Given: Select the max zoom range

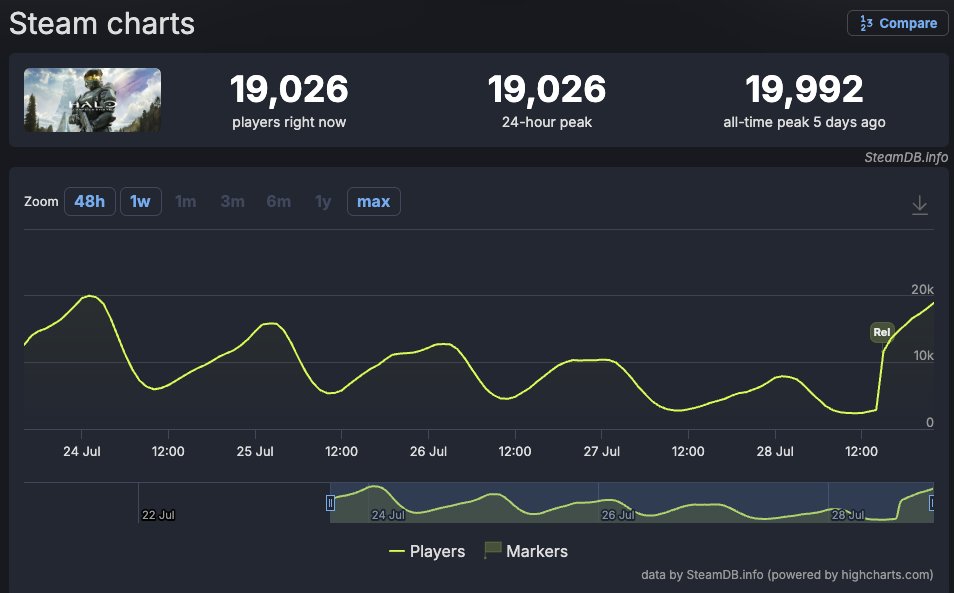Looking at the screenshot, I should [374, 201].
